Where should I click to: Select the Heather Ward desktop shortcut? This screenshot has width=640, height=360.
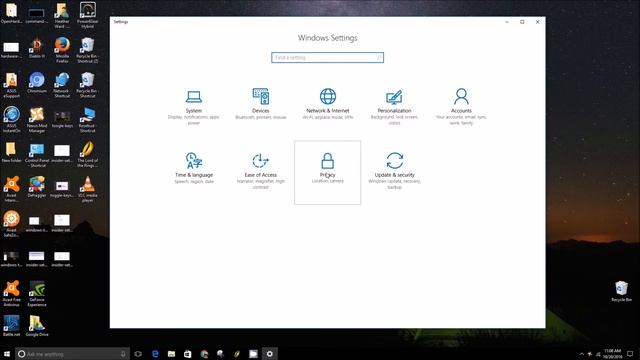pos(62,15)
